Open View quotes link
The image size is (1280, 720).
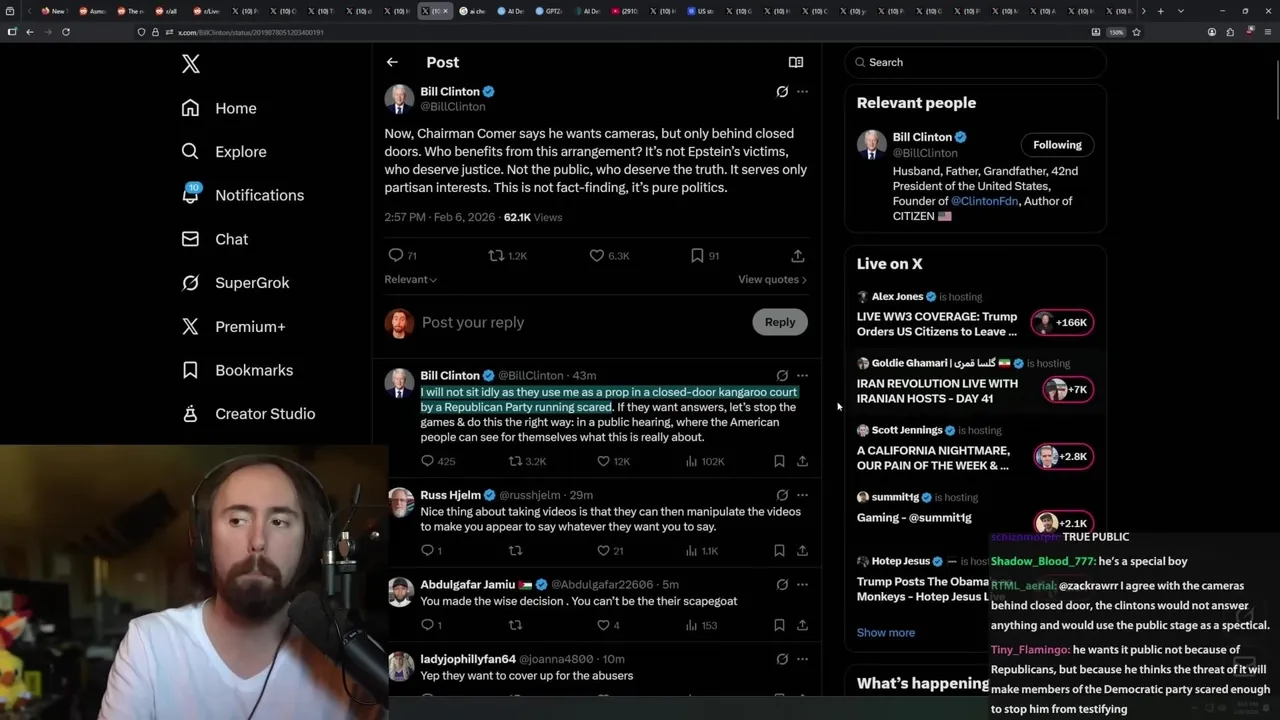pyautogui.click(x=772, y=280)
